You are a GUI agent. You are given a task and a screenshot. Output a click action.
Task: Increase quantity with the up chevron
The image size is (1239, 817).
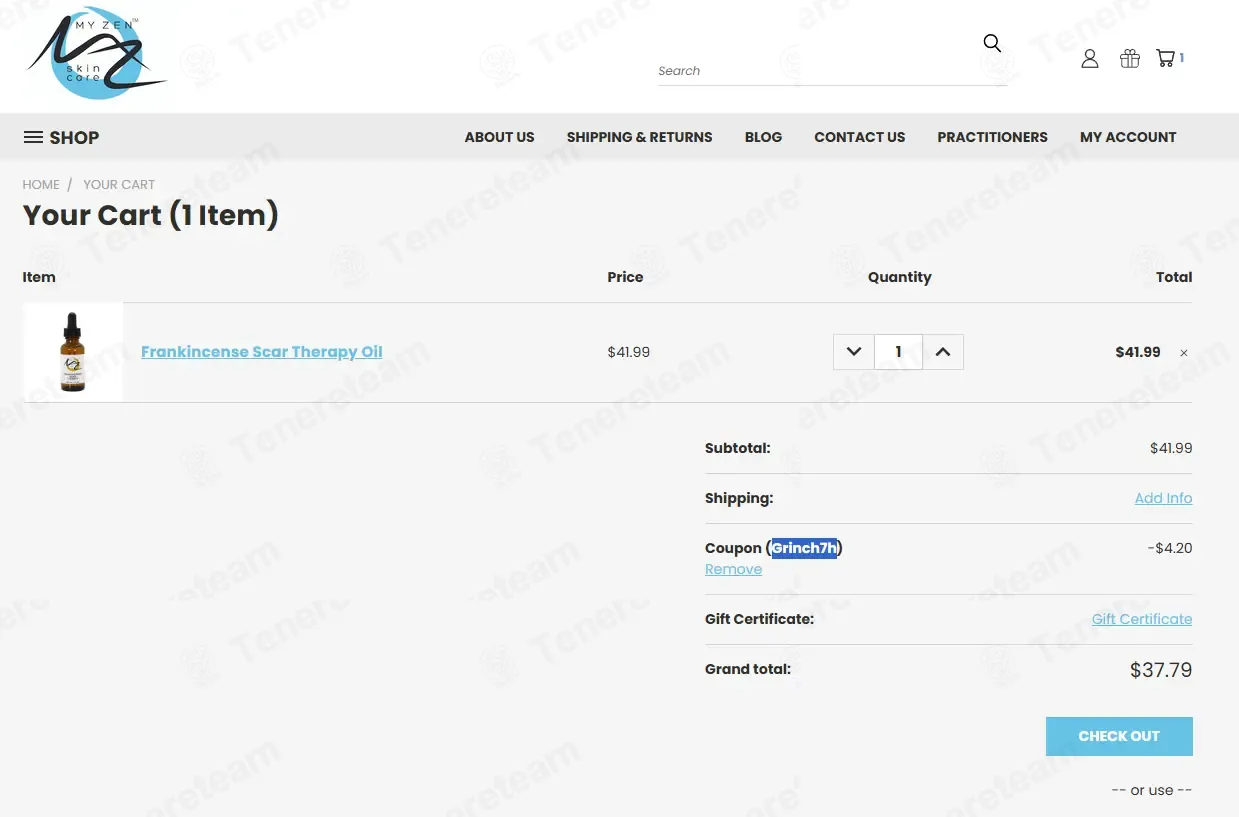pos(943,352)
